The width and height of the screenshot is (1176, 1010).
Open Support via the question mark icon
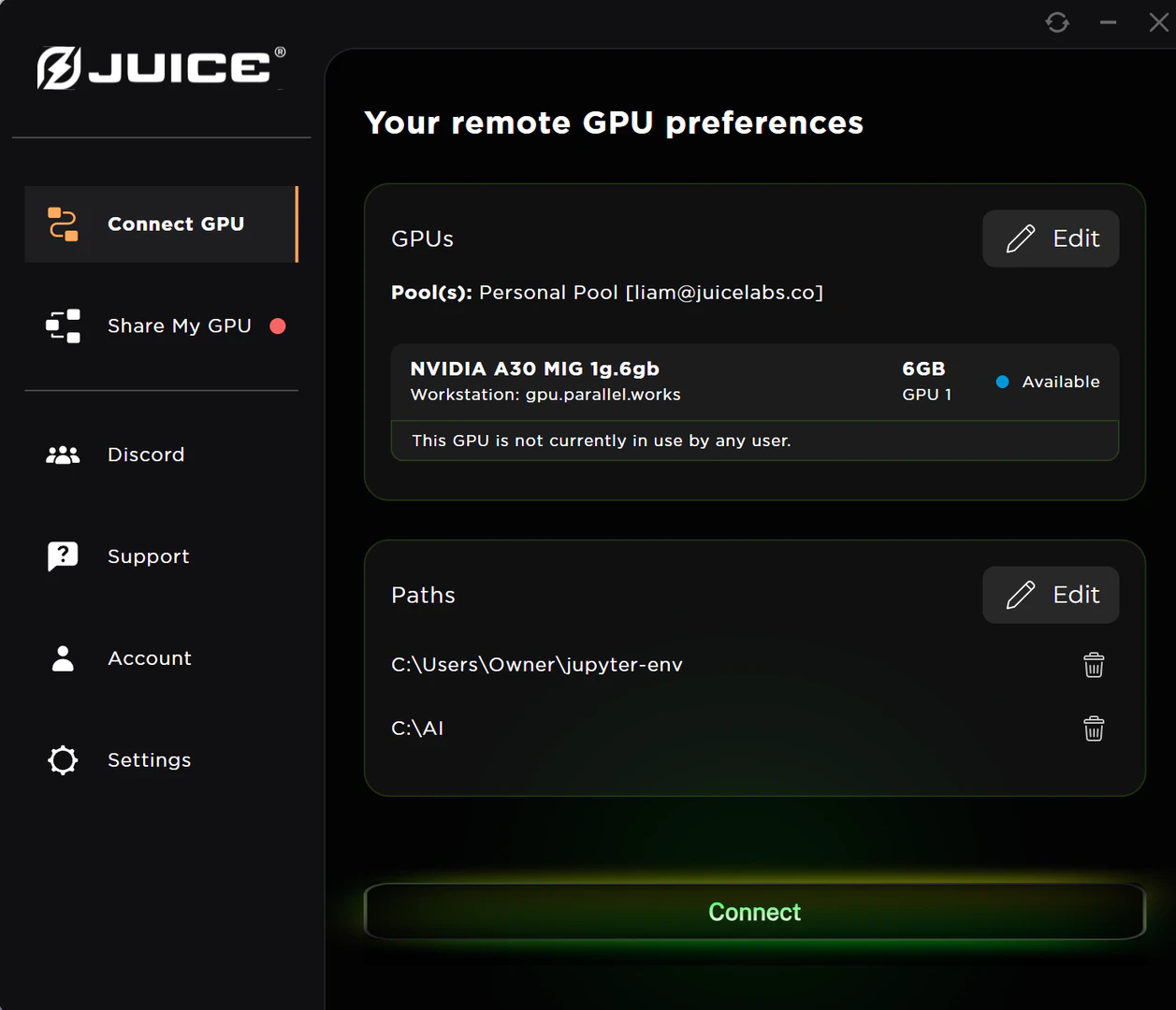62,555
